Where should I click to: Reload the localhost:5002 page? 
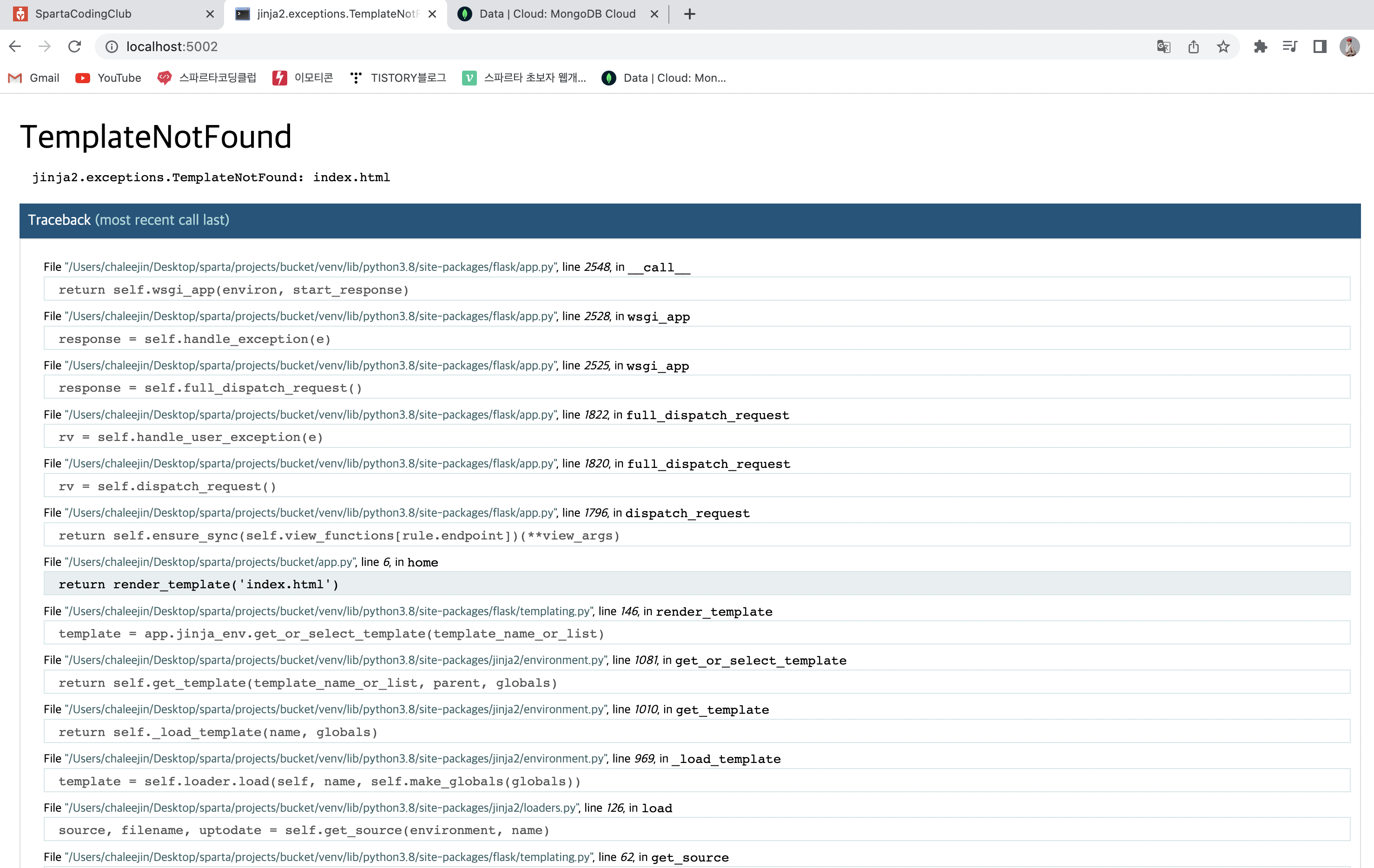pyautogui.click(x=75, y=46)
